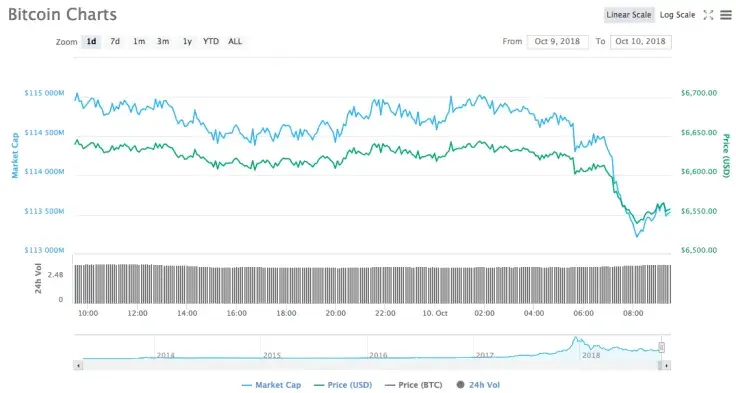Toggle fullscreen chart view

[x=708, y=15]
